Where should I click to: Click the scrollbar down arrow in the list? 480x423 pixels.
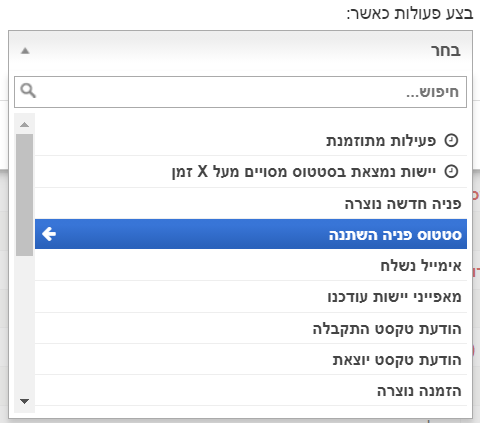point(25,401)
